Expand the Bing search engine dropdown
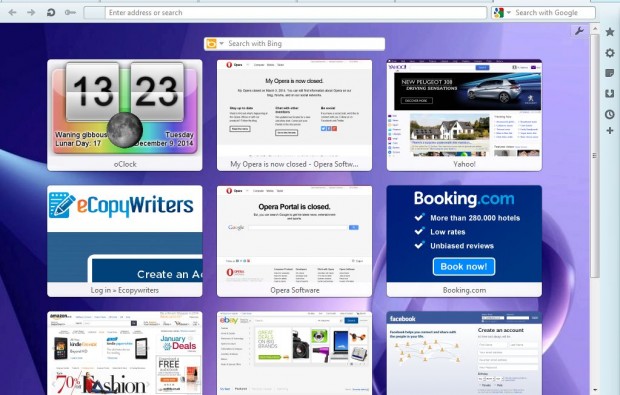Screen dimensions: 620x395 222,43
